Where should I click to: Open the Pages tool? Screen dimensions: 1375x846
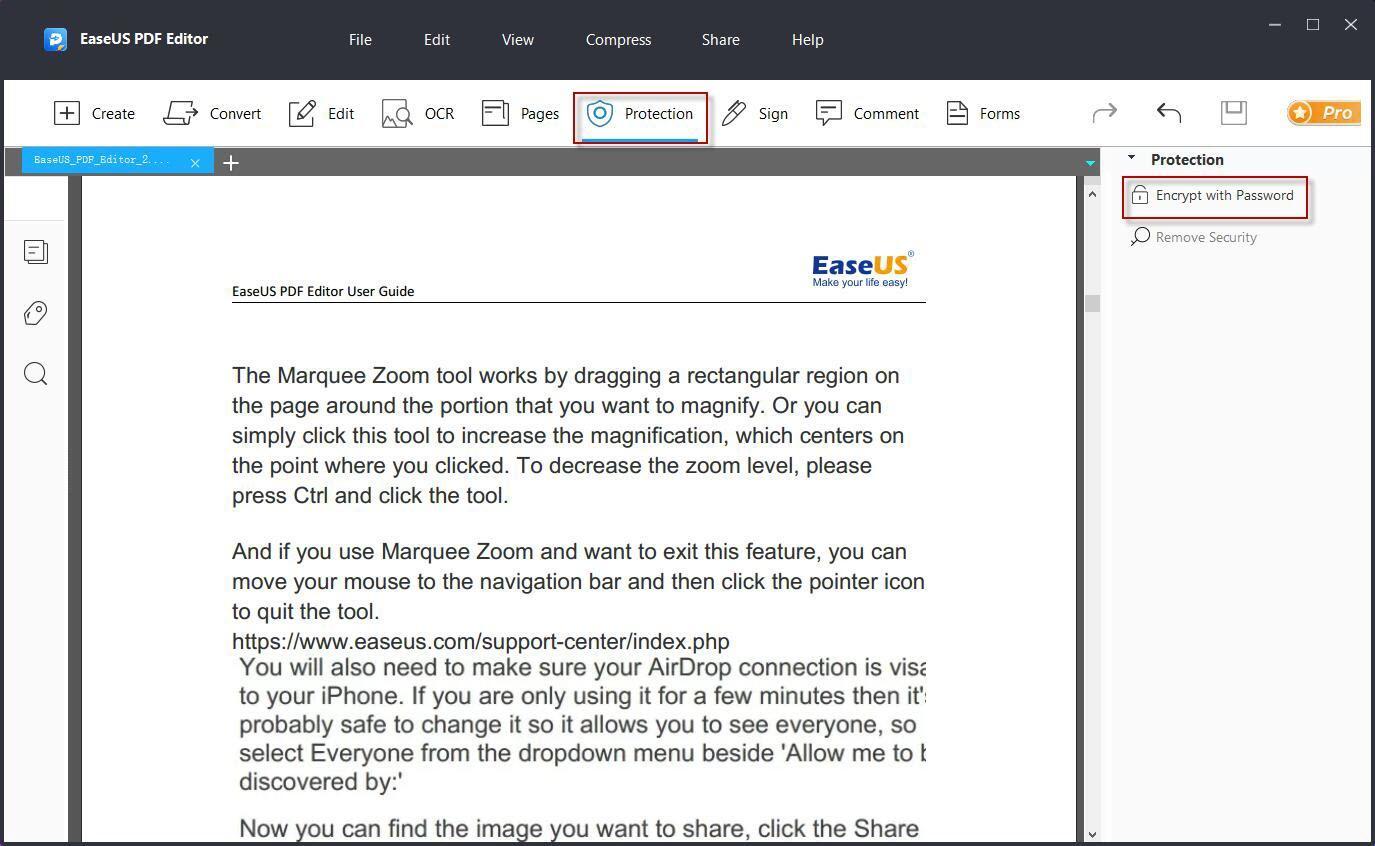pos(520,113)
